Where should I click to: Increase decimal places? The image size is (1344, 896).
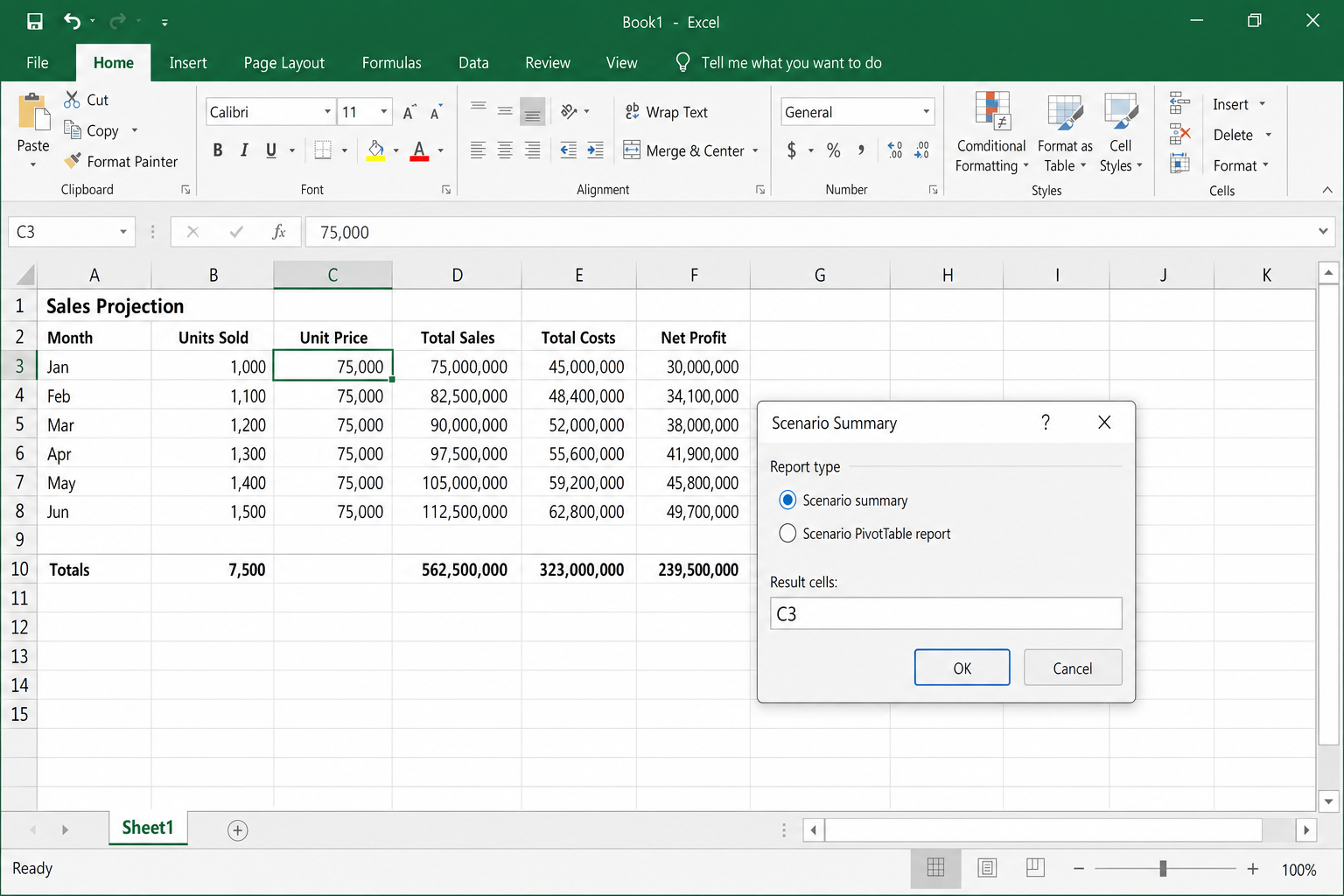tap(894, 150)
